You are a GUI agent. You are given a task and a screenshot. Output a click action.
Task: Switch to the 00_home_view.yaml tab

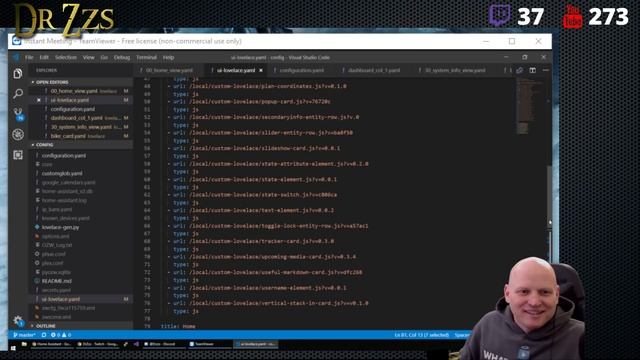[x=169, y=70]
